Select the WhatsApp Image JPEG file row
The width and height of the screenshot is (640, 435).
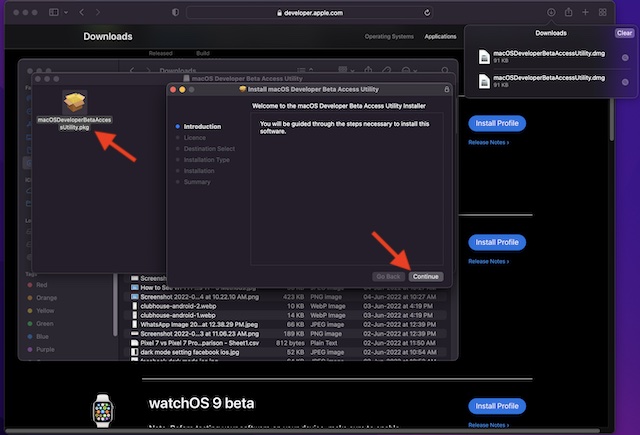[x=285, y=325]
